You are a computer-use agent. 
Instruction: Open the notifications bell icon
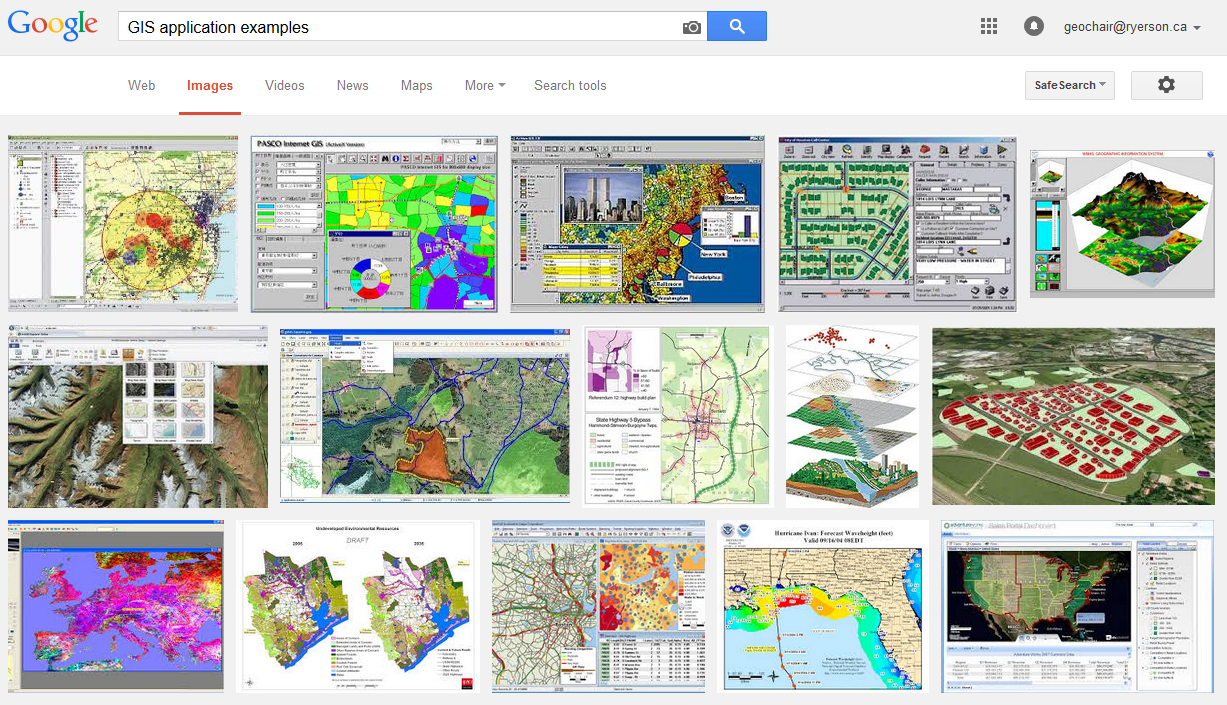tap(1033, 26)
